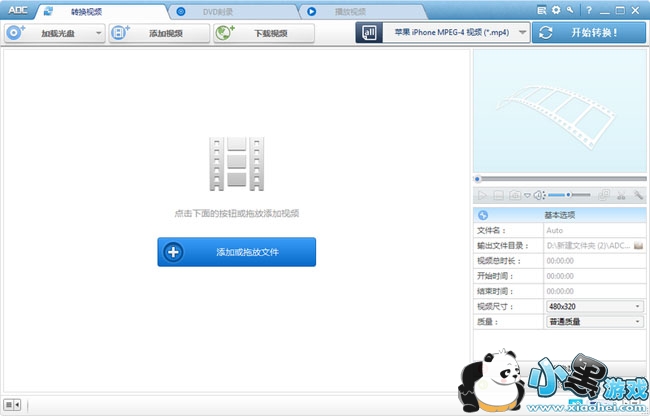Open the DVD刻录 tab
Screen dimensions: 650x416
point(234,12)
